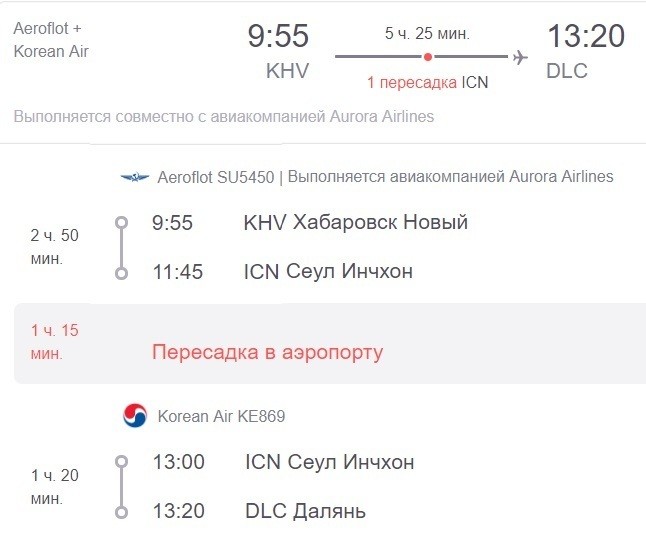This screenshot has height=536, width=646.
Task: Click the '1 пересадка ICN' stopover label
Action: [x=427, y=82]
